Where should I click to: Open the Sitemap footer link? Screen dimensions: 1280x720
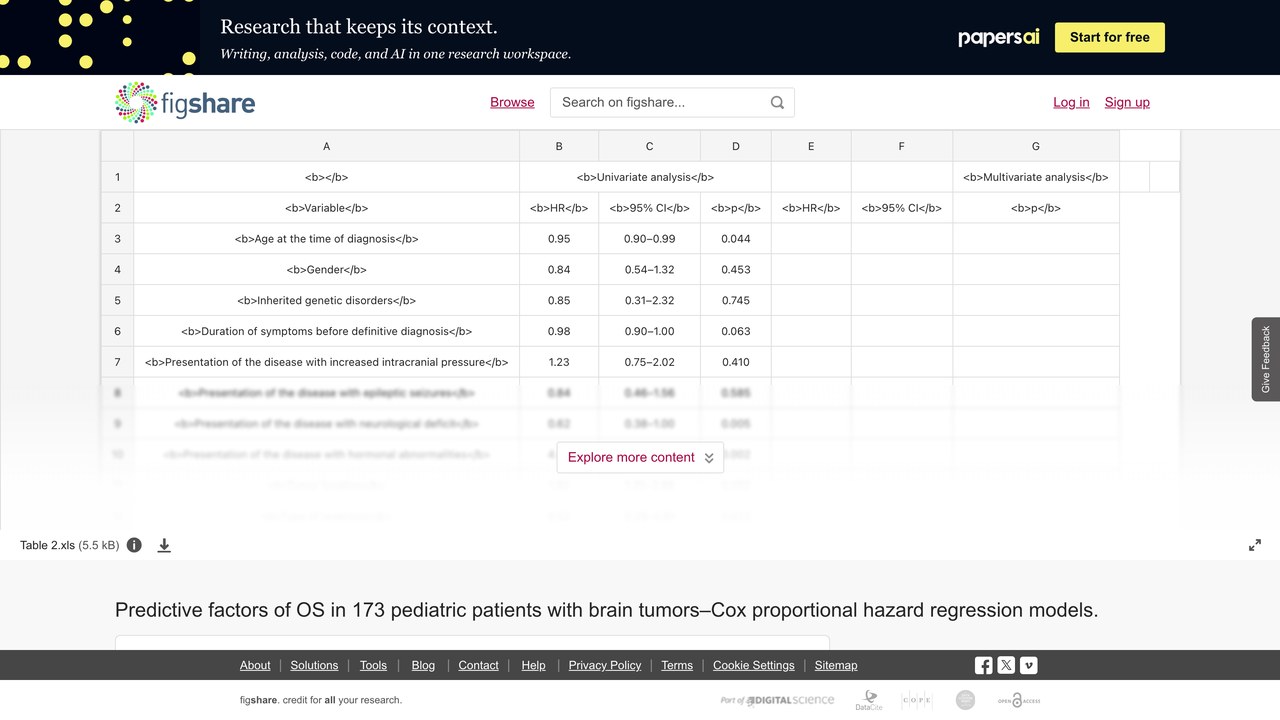coord(836,665)
